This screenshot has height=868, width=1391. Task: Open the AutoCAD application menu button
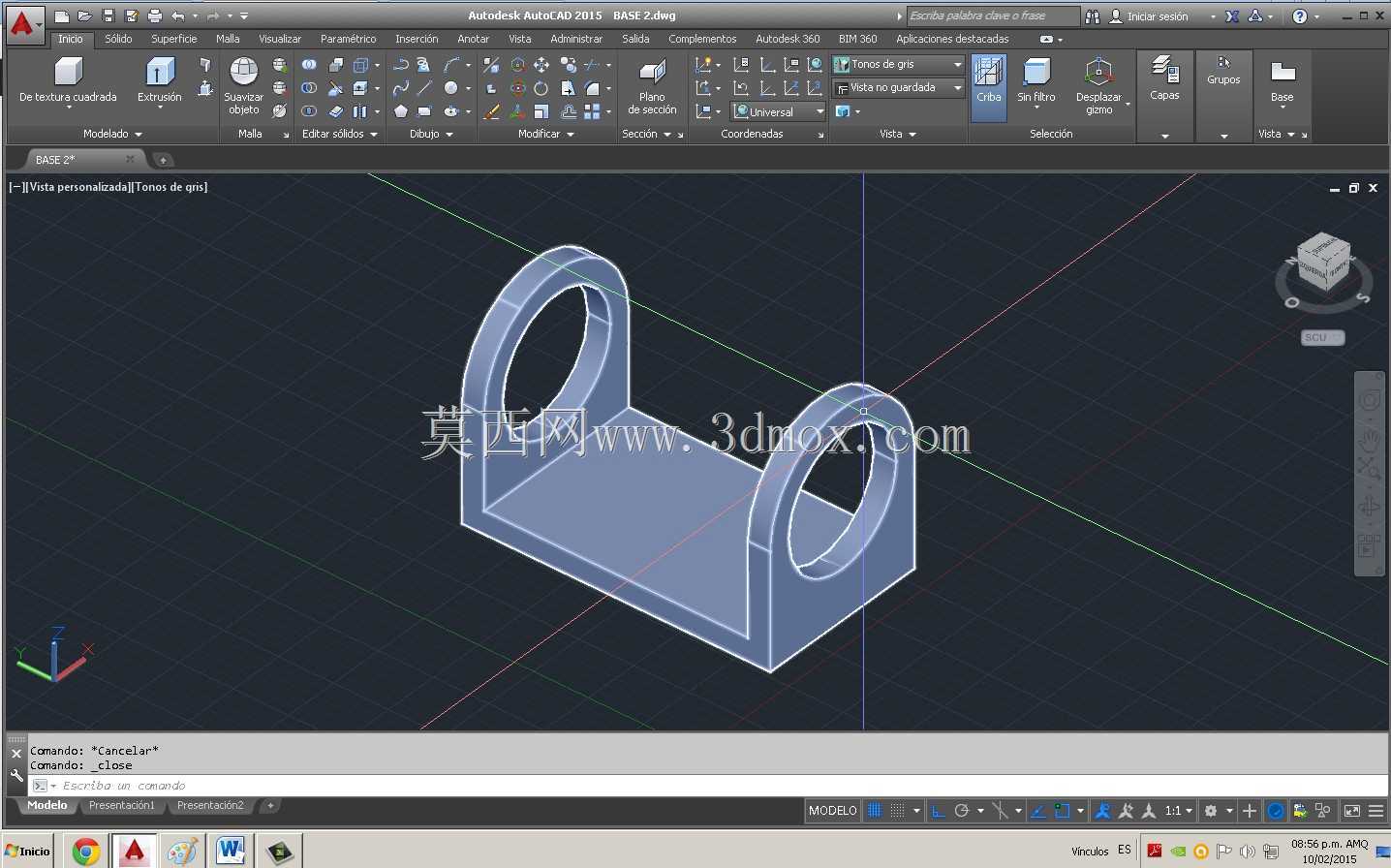(x=25, y=24)
